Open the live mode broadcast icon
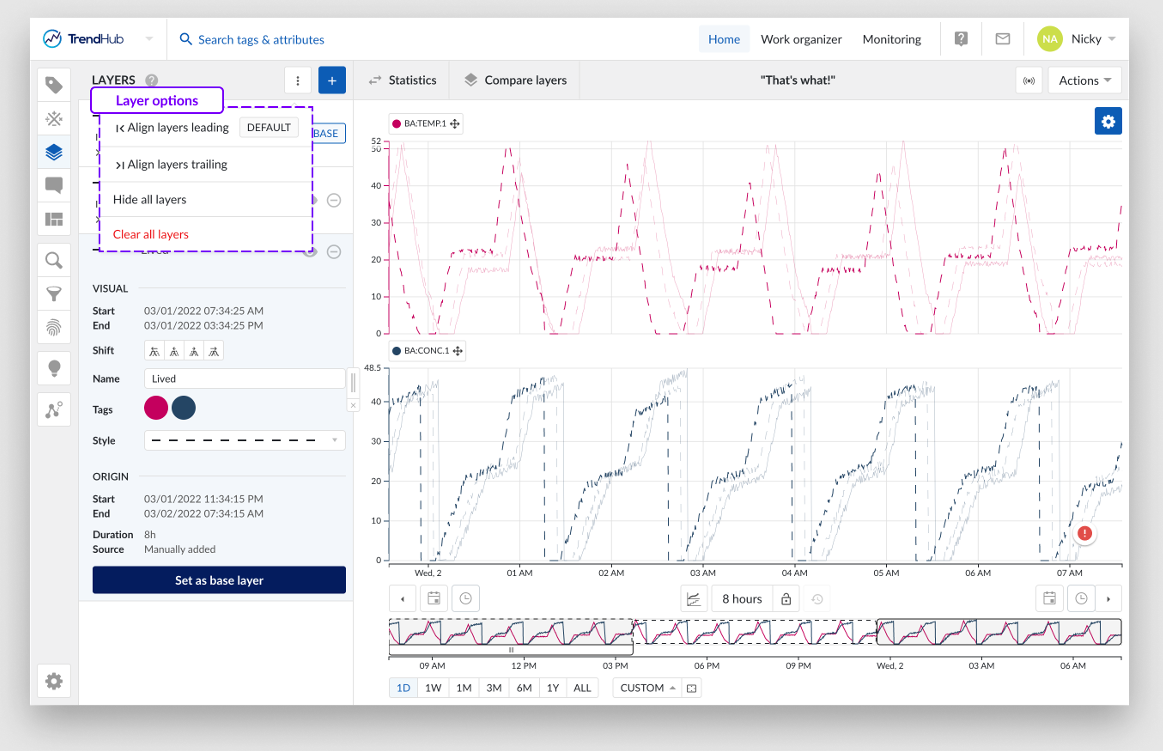Viewport: 1163px width, 751px height. pos(1028,80)
